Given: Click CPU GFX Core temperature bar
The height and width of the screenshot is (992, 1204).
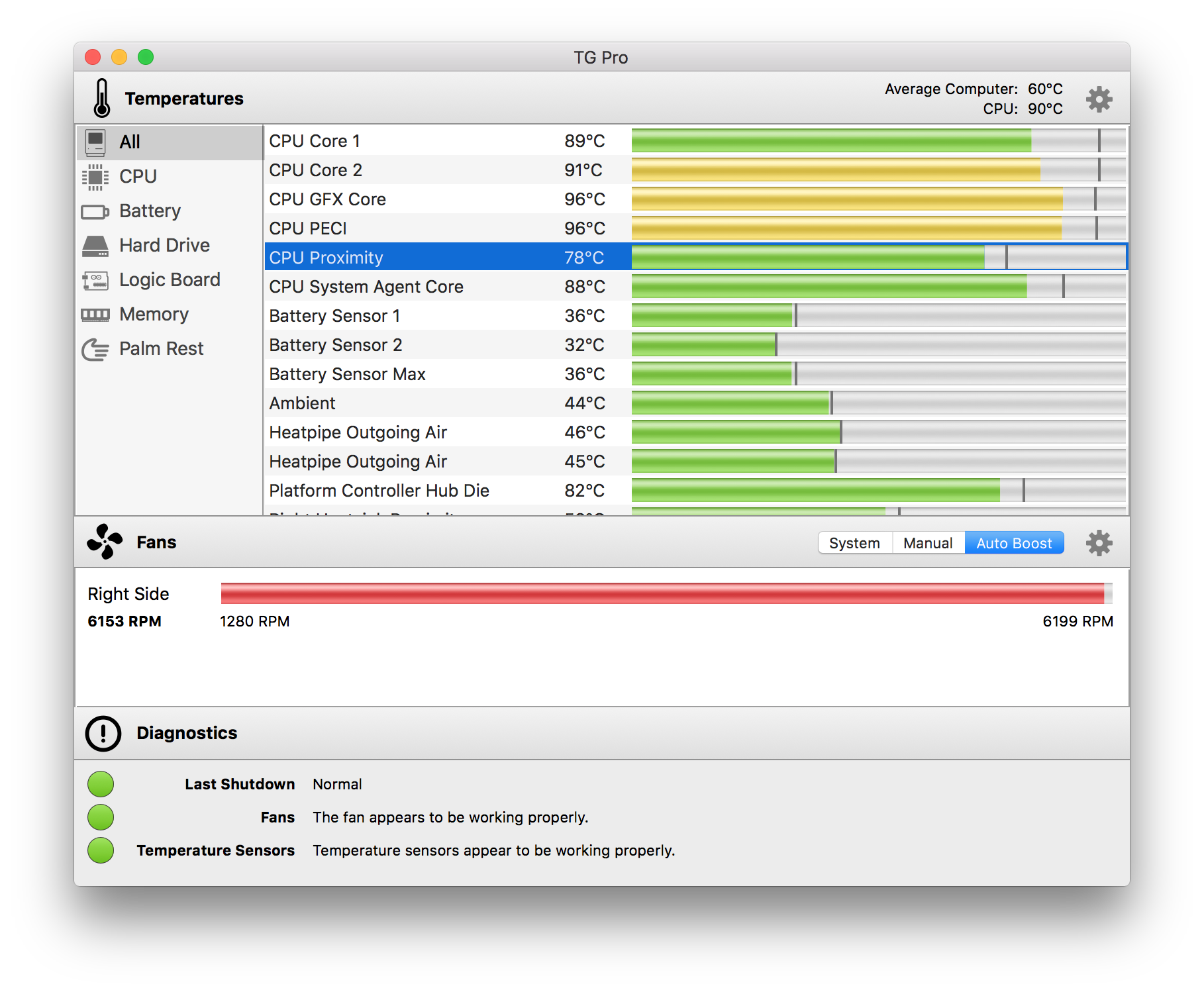Looking at the screenshot, I should (x=878, y=199).
